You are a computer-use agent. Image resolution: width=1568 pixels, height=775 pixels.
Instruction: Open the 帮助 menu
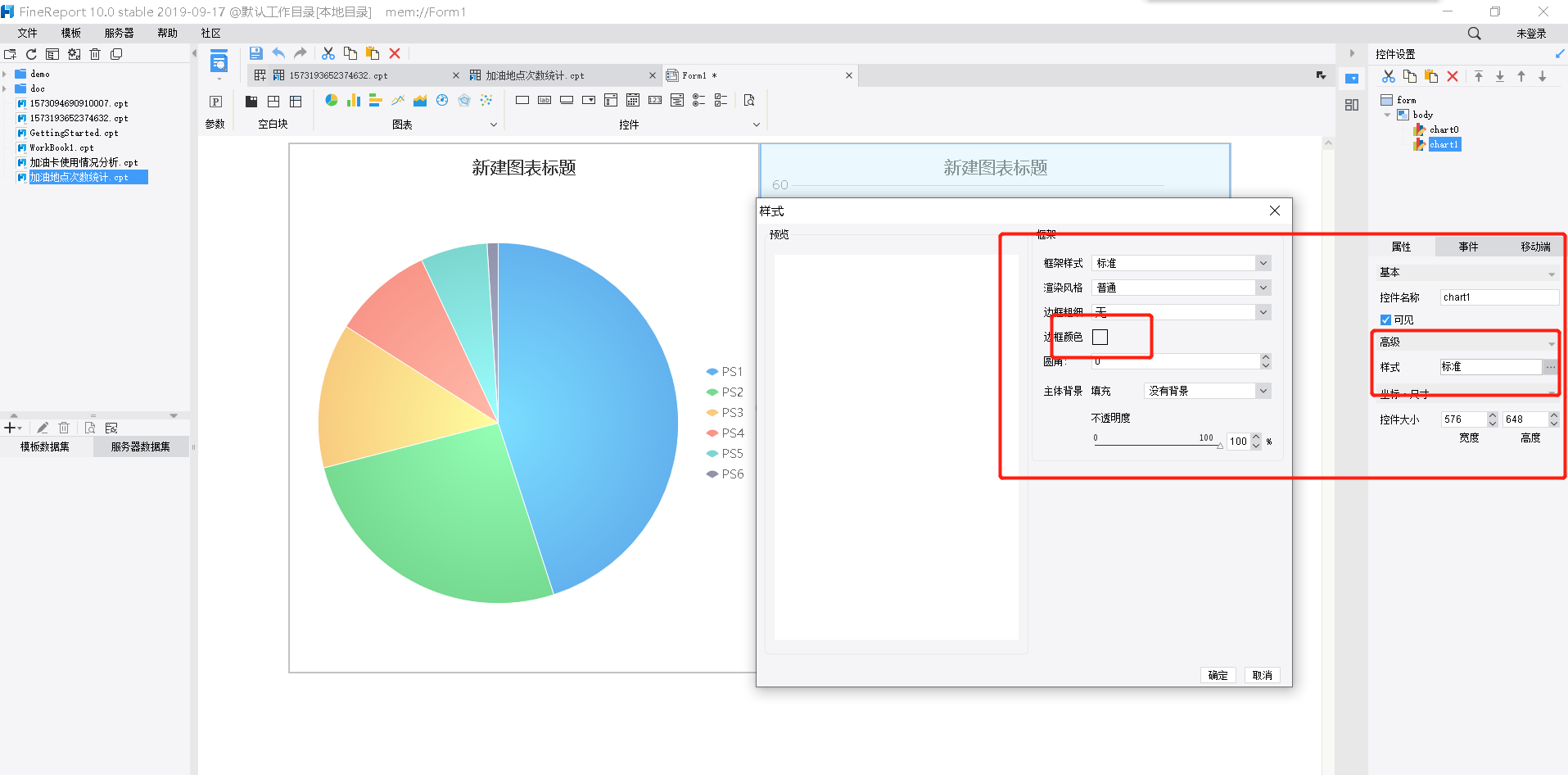pos(168,33)
